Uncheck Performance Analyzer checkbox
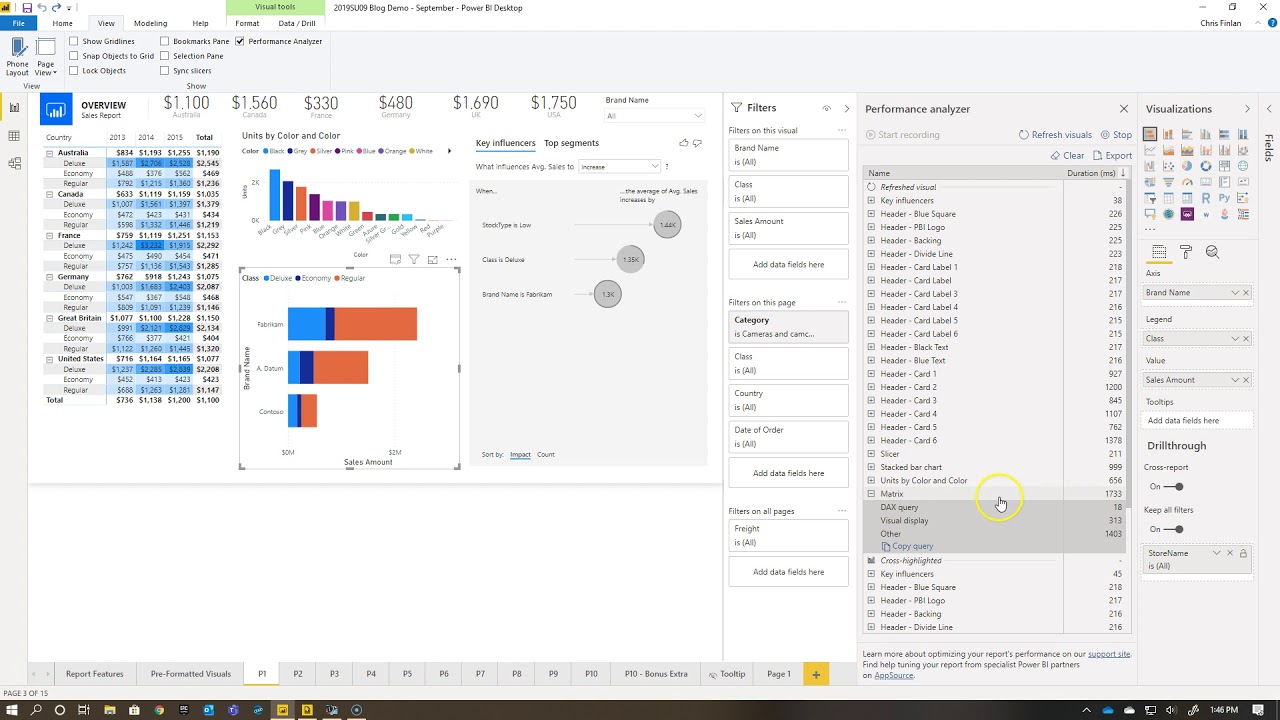 [x=240, y=41]
